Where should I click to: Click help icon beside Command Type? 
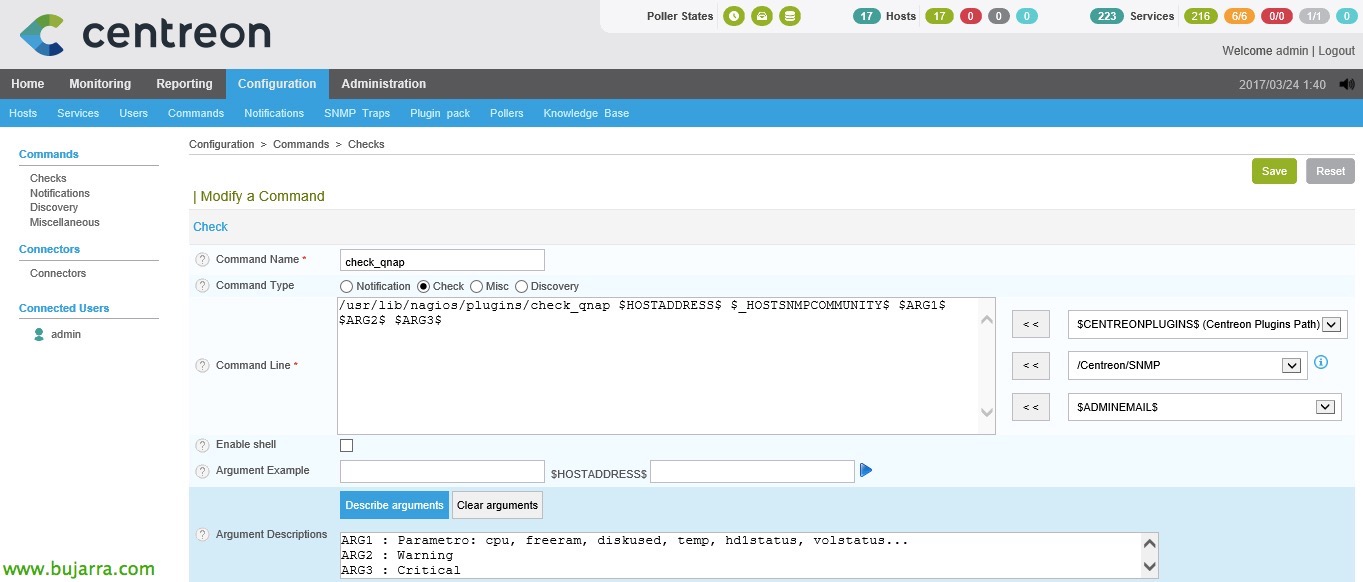[x=202, y=286]
